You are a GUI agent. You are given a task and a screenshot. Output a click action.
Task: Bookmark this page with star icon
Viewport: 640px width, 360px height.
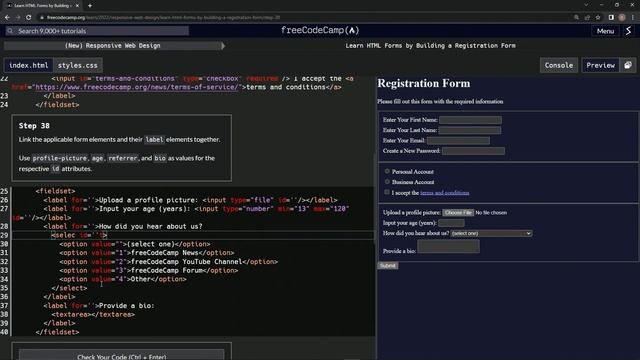click(598, 18)
